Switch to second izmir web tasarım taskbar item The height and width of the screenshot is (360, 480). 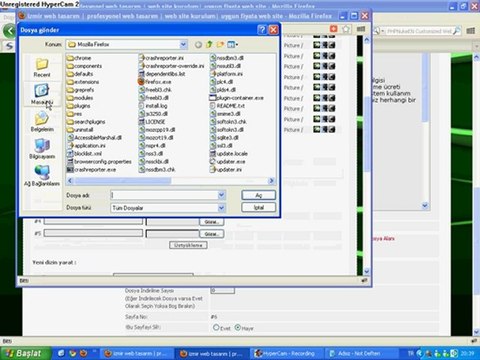coord(212,353)
